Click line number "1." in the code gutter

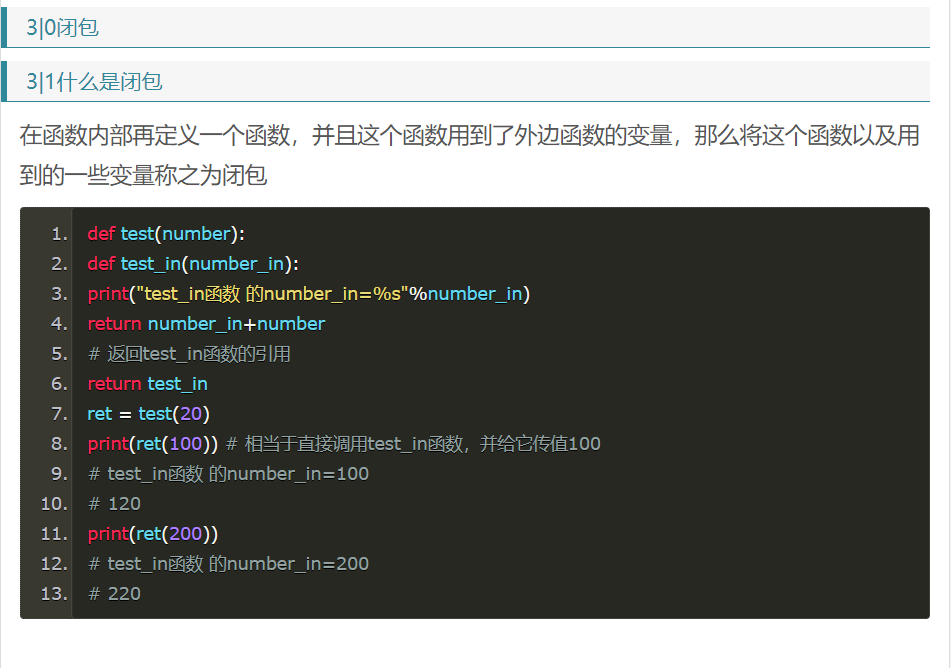point(59,234)
